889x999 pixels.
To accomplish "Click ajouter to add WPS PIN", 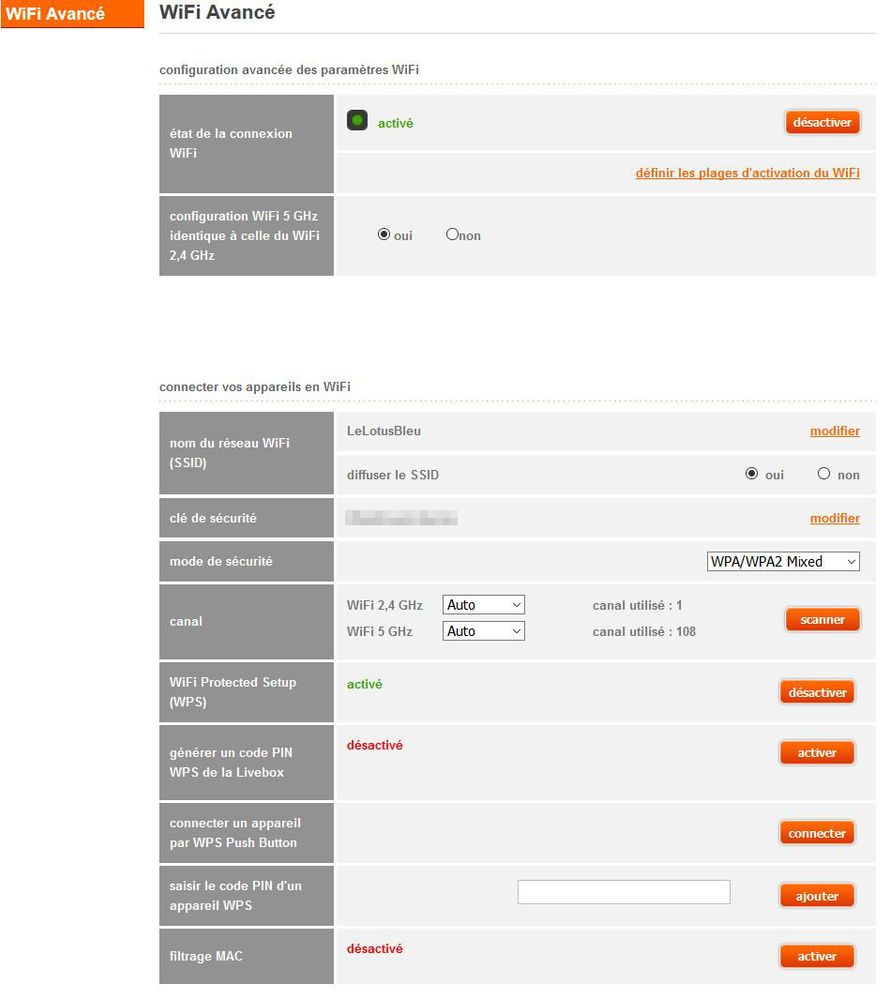I will point(816,896).
